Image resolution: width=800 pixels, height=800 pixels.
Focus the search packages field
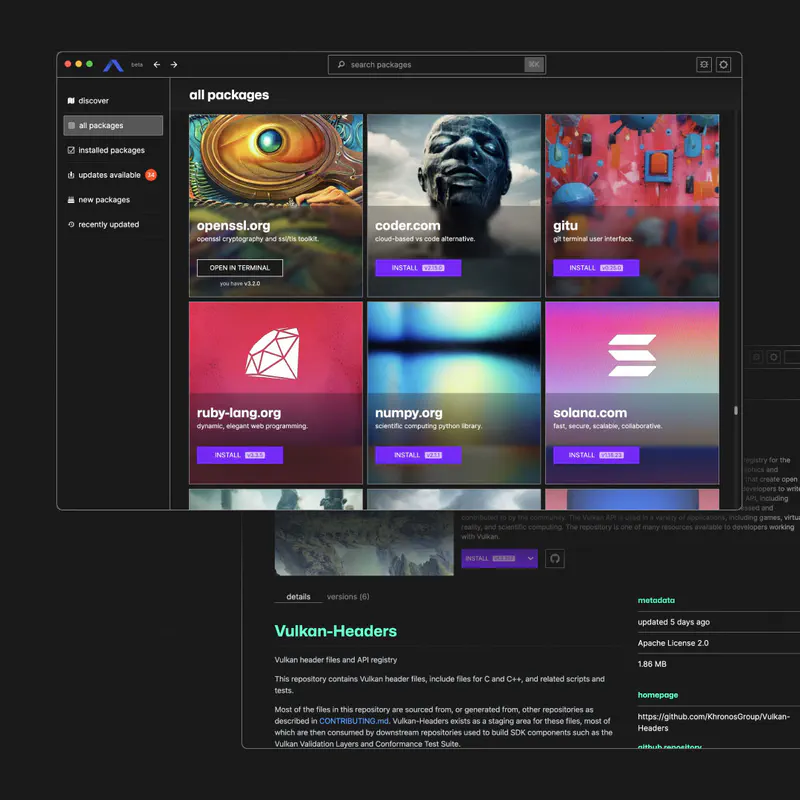(436, 65)
